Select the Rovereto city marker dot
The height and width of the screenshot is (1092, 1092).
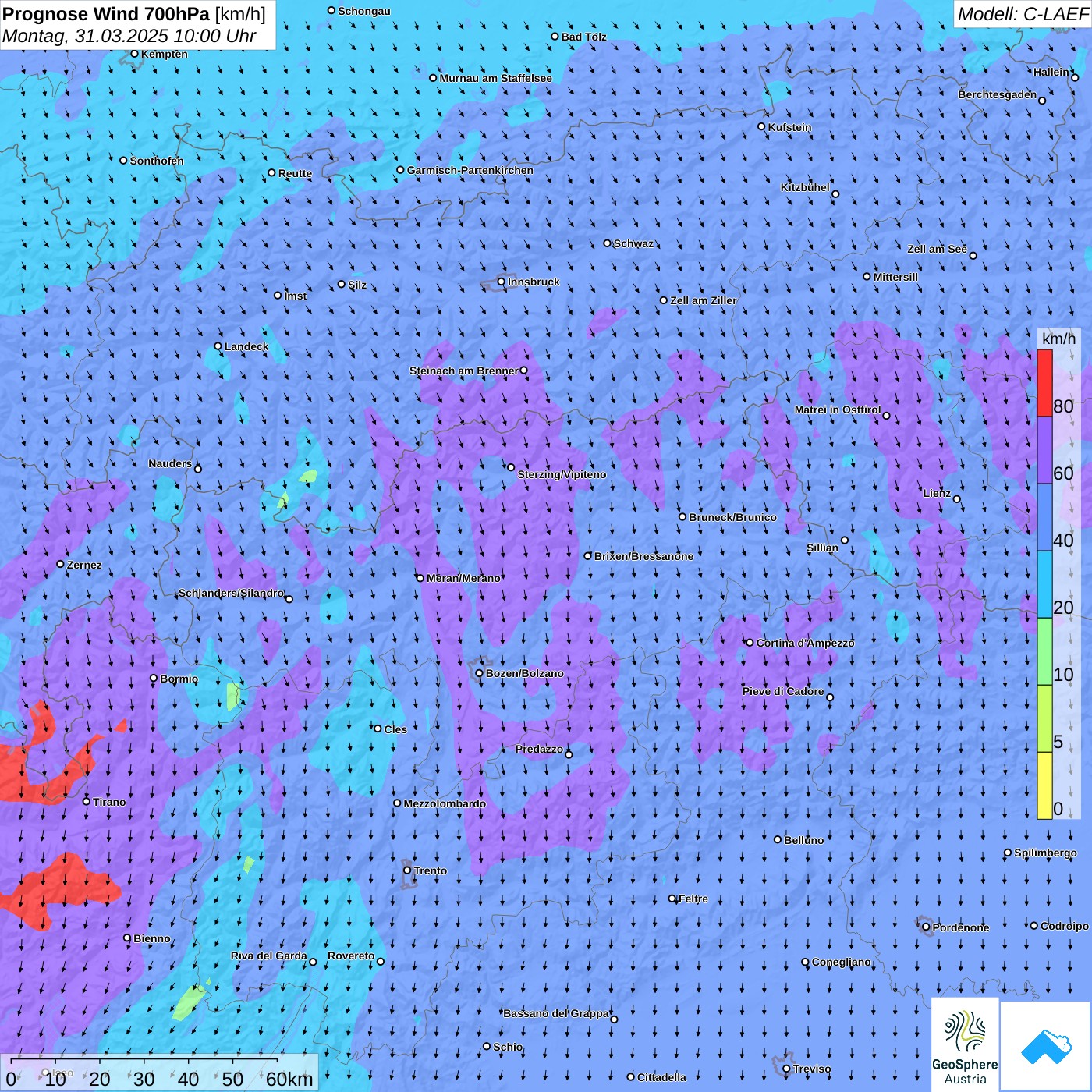pos(381,961)
